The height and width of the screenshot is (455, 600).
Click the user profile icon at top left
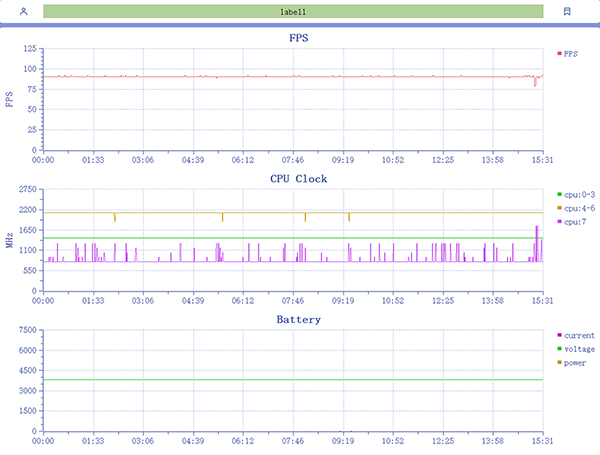pos(23,12)
